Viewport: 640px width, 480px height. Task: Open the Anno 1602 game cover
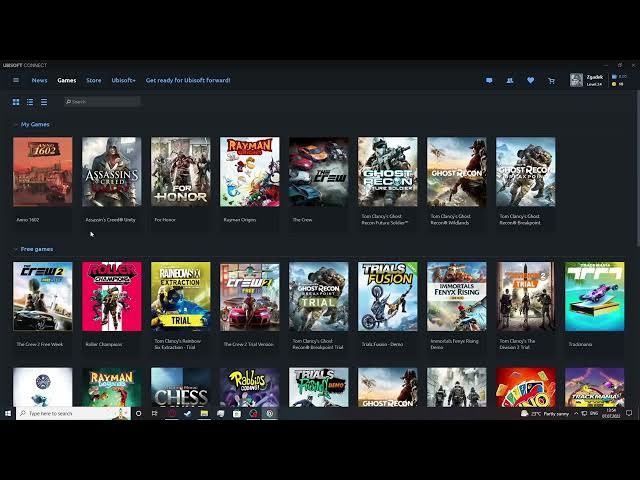pos(42,172)
